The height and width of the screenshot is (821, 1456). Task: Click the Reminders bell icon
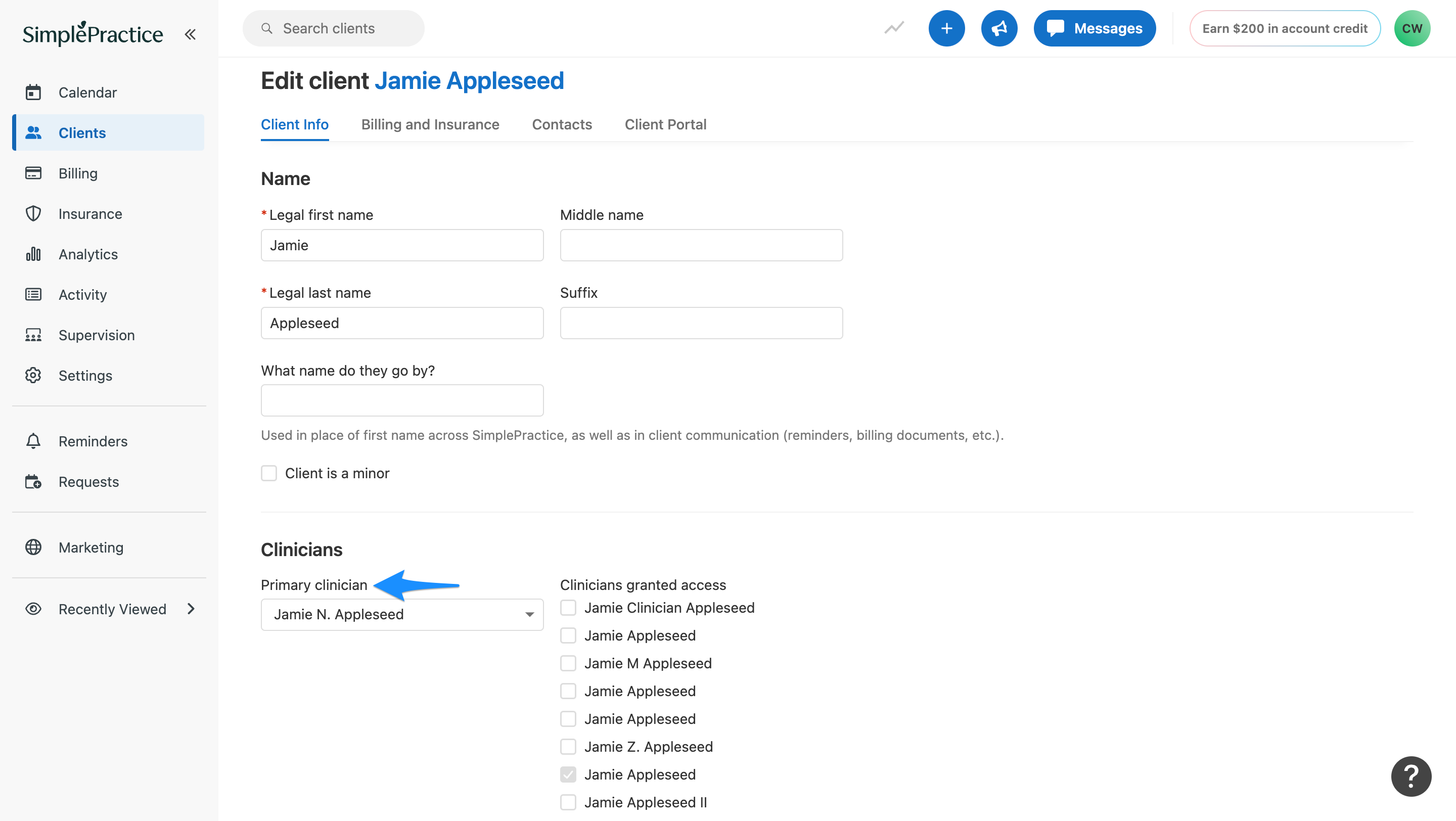coord(33,441)
